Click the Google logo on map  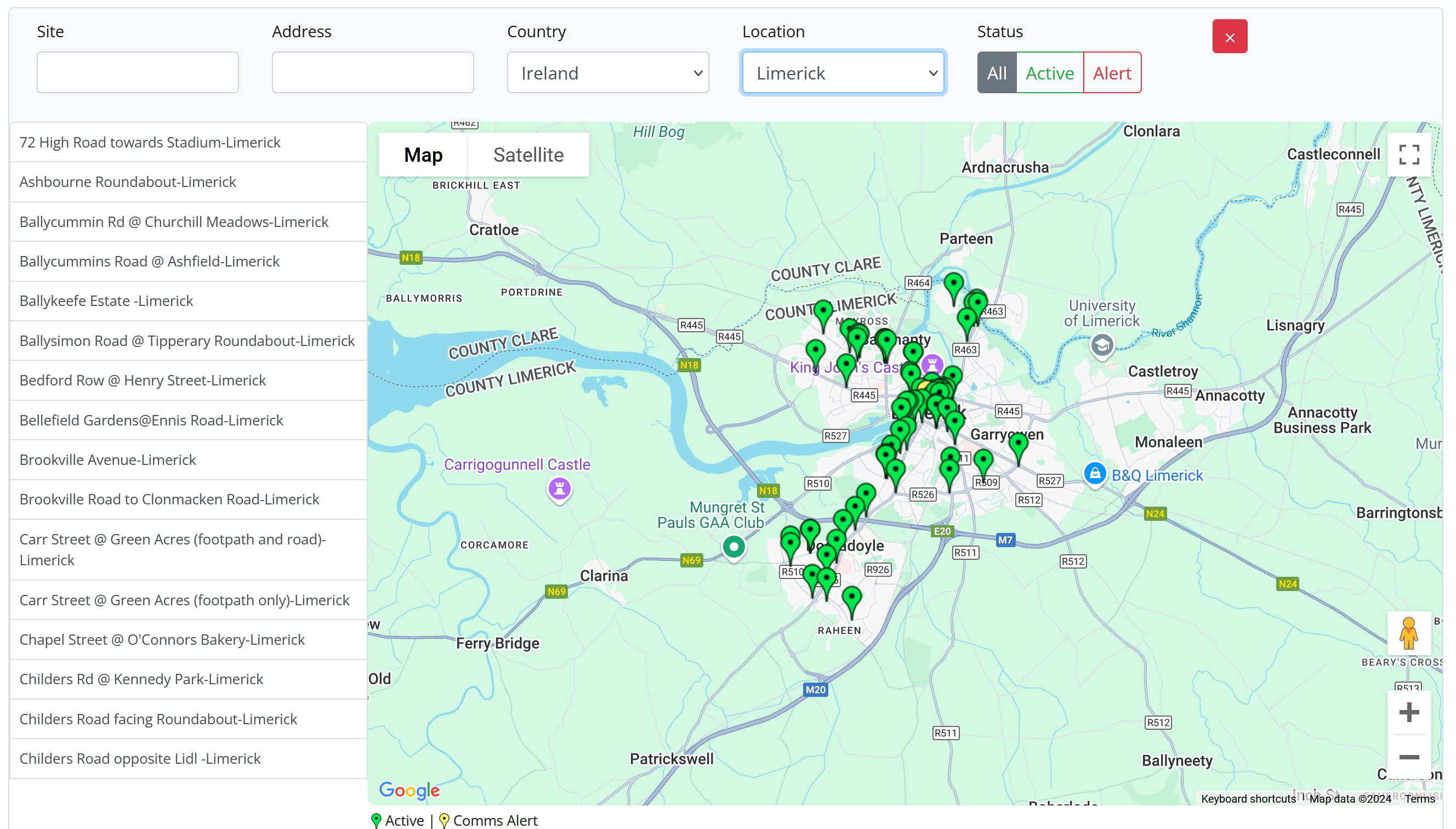pos(410,790)
